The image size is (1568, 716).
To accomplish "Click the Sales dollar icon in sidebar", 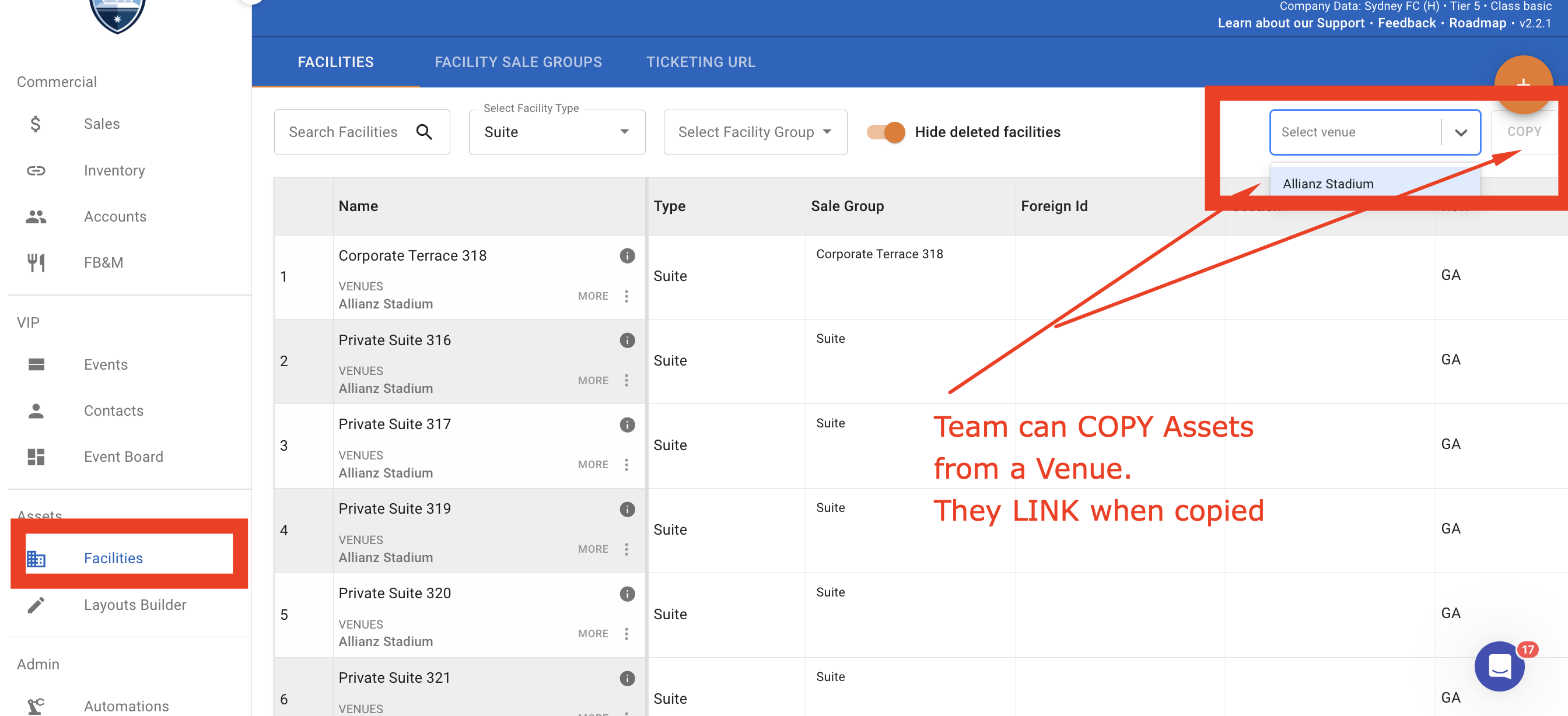I will 36,124.
